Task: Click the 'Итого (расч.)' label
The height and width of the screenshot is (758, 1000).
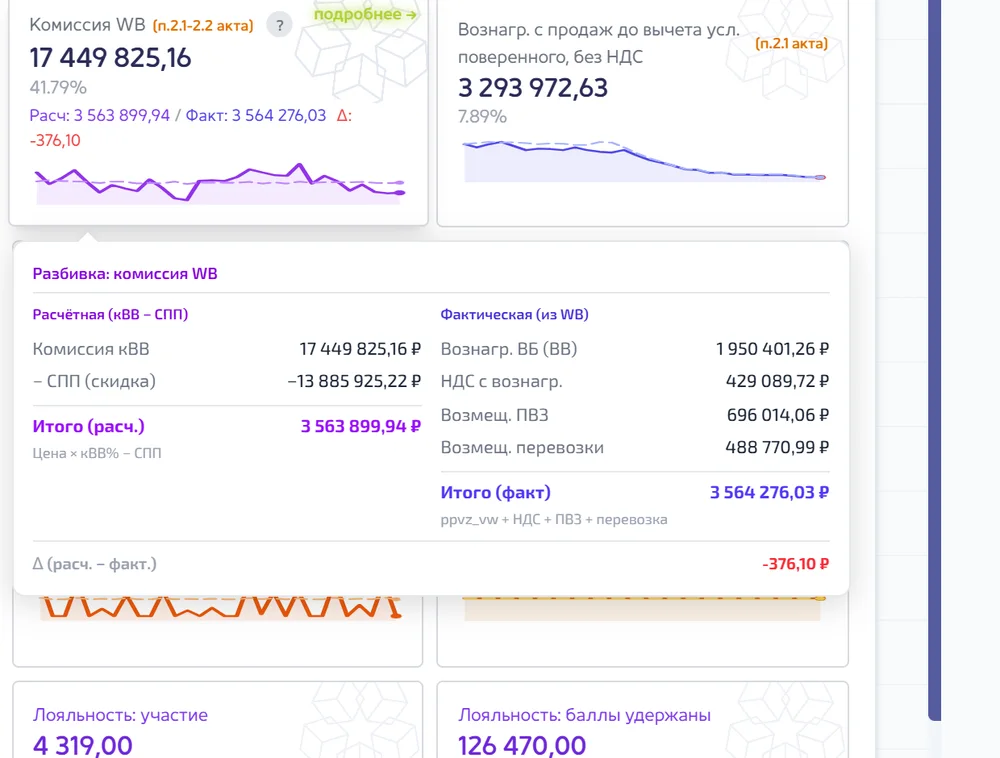Action: [89, 426]
